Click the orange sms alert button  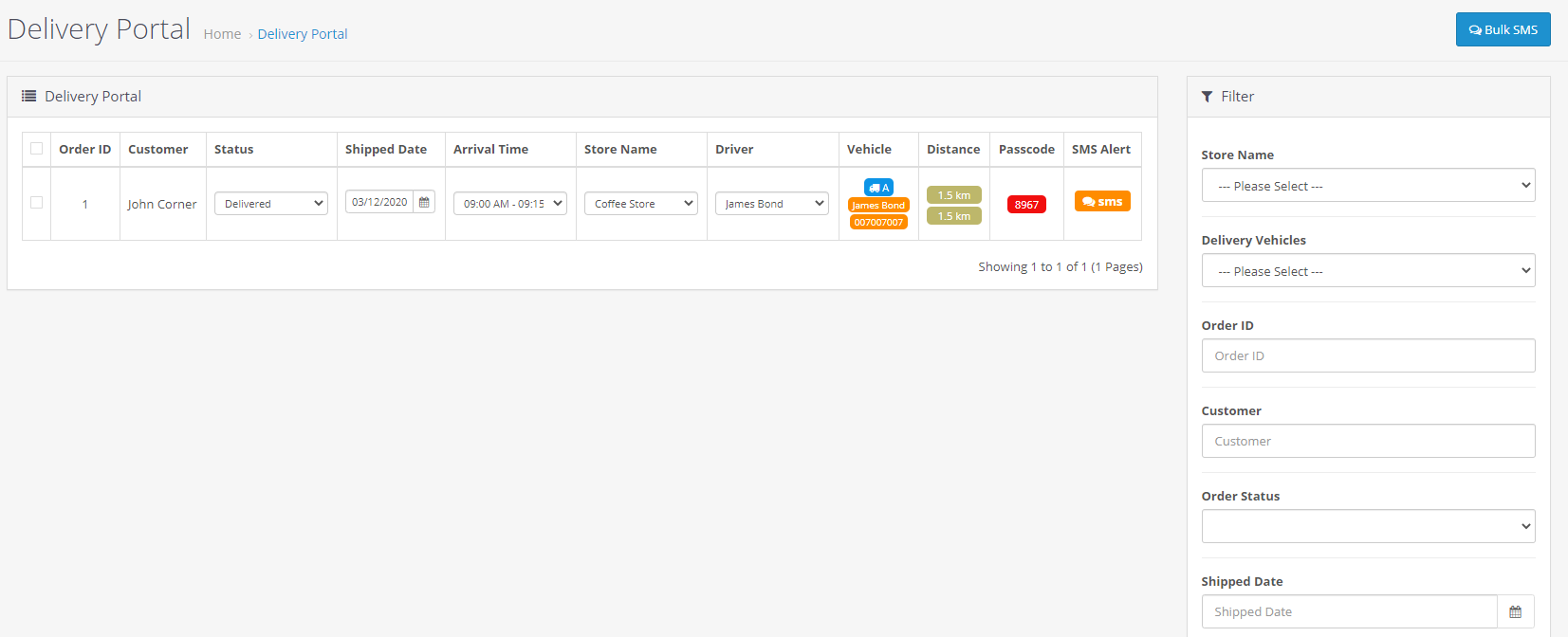[x=1102, y=202]
